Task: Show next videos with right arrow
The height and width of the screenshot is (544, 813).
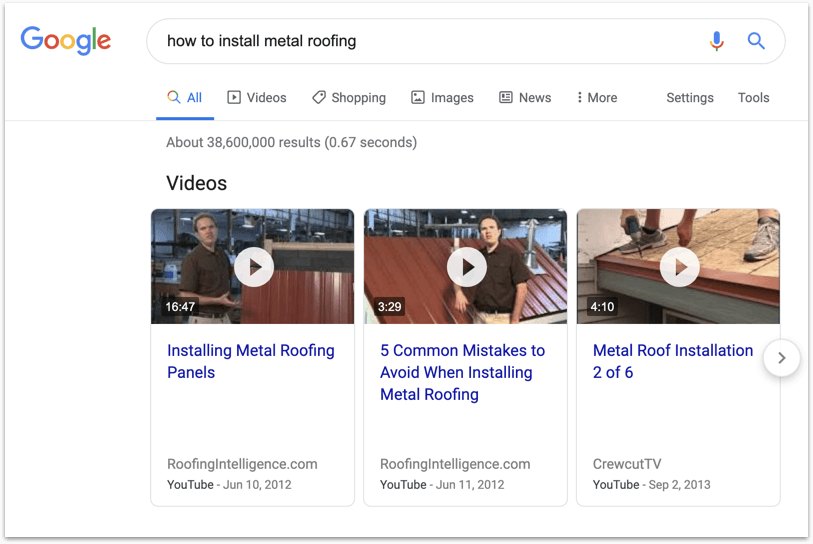Action: pyautogui.click(x=782, y=358)
